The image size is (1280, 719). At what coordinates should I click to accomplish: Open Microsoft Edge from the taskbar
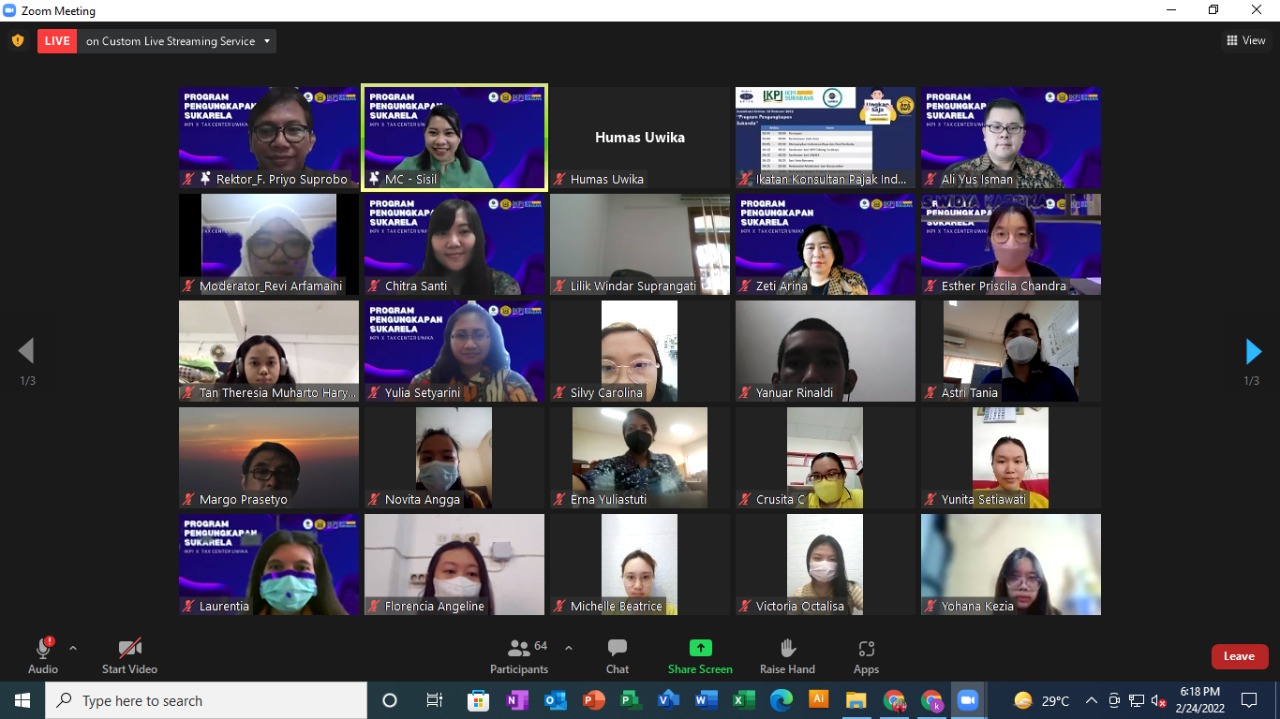point(781,700)
